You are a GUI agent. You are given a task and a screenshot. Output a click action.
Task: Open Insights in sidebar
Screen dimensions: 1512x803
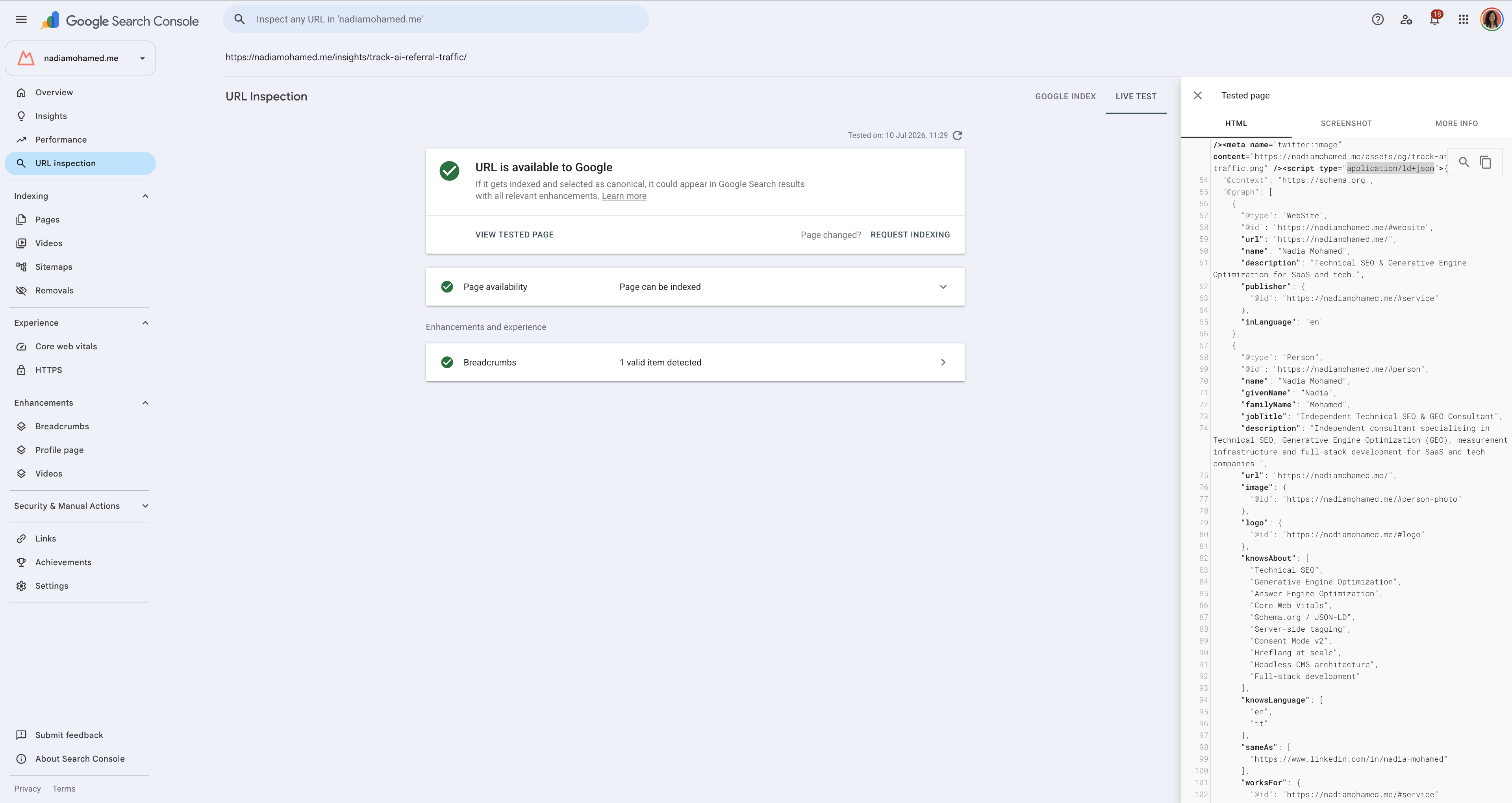(80, 116)
